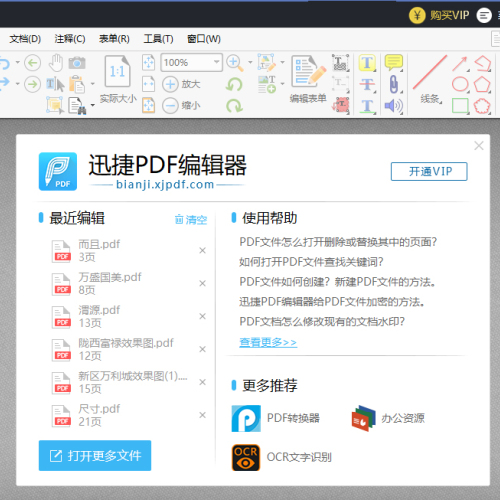Screen dimensions: 500x500
Task: Open the 编辑表单 form editor
Action: coord(308,80)
